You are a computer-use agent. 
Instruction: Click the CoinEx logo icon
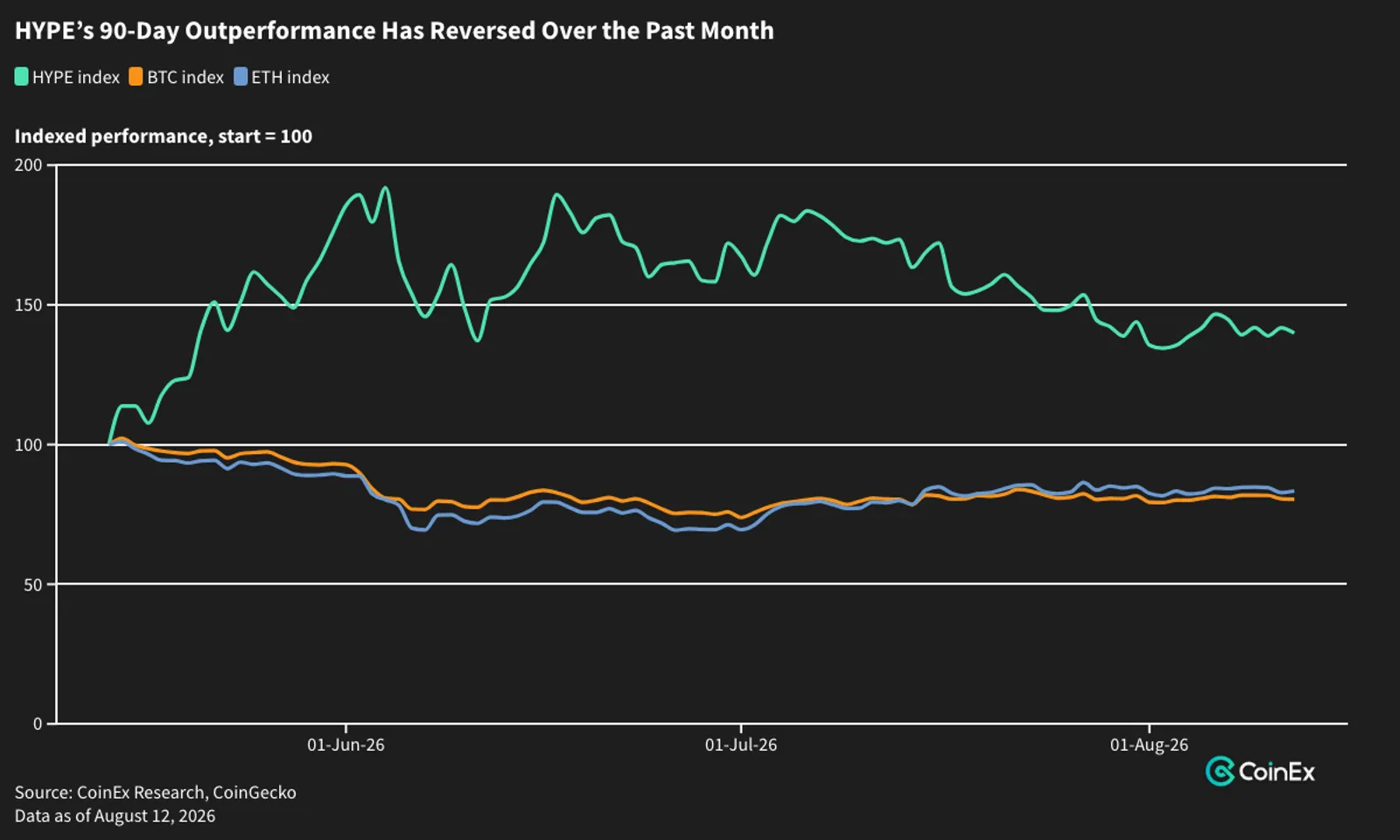coord(1220,771)
